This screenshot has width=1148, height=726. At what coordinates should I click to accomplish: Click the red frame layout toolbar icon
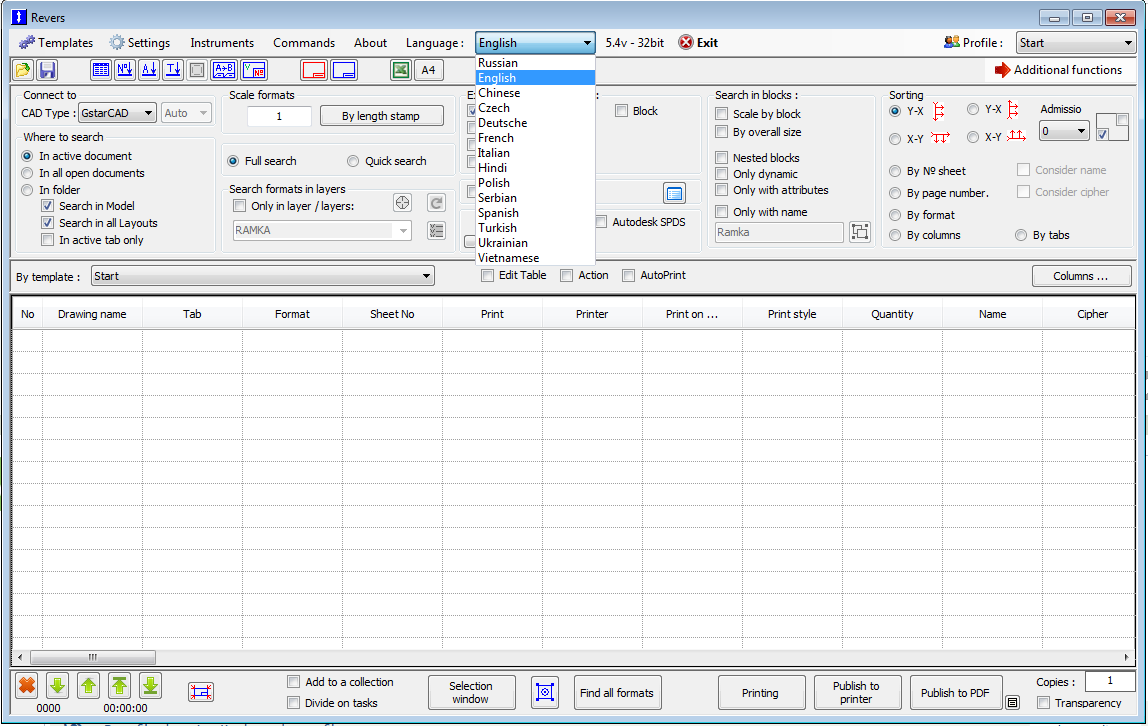pos(314,70)
